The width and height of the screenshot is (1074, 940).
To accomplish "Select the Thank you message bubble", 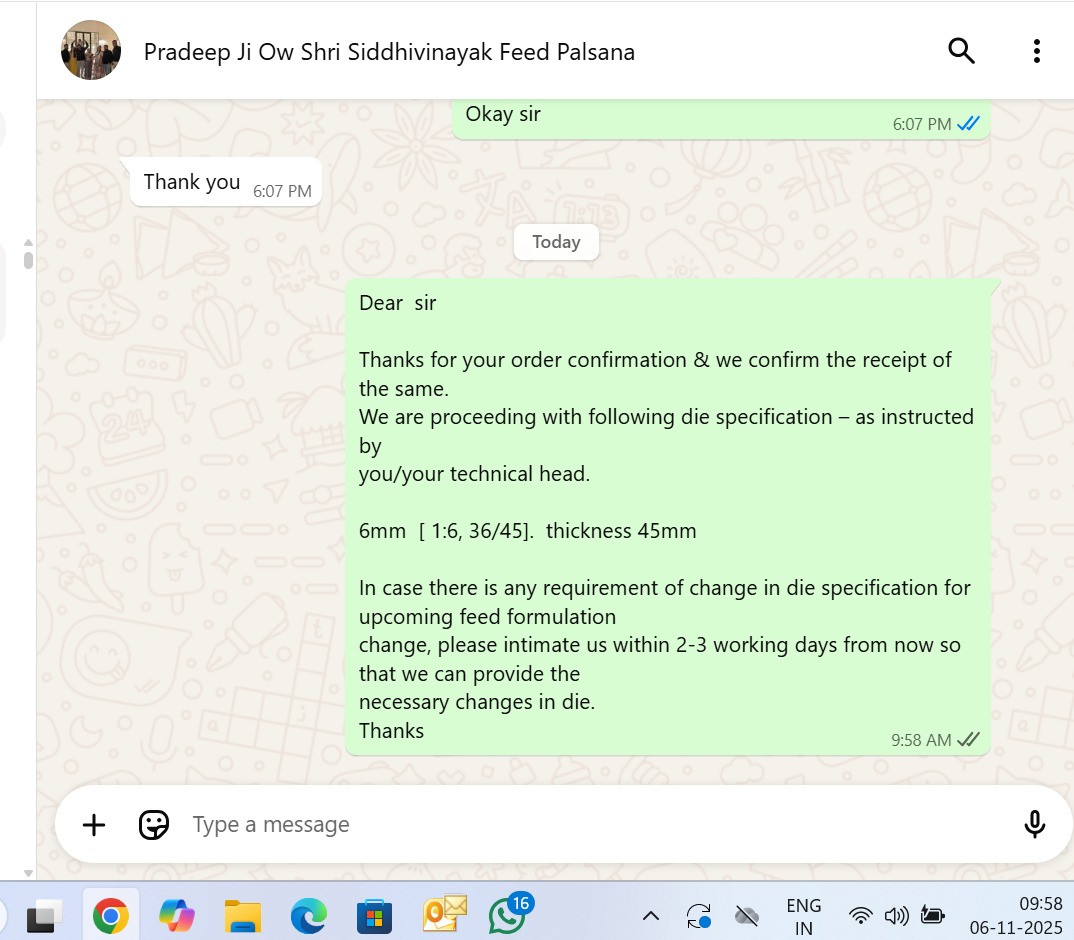I will pos(226,182).
